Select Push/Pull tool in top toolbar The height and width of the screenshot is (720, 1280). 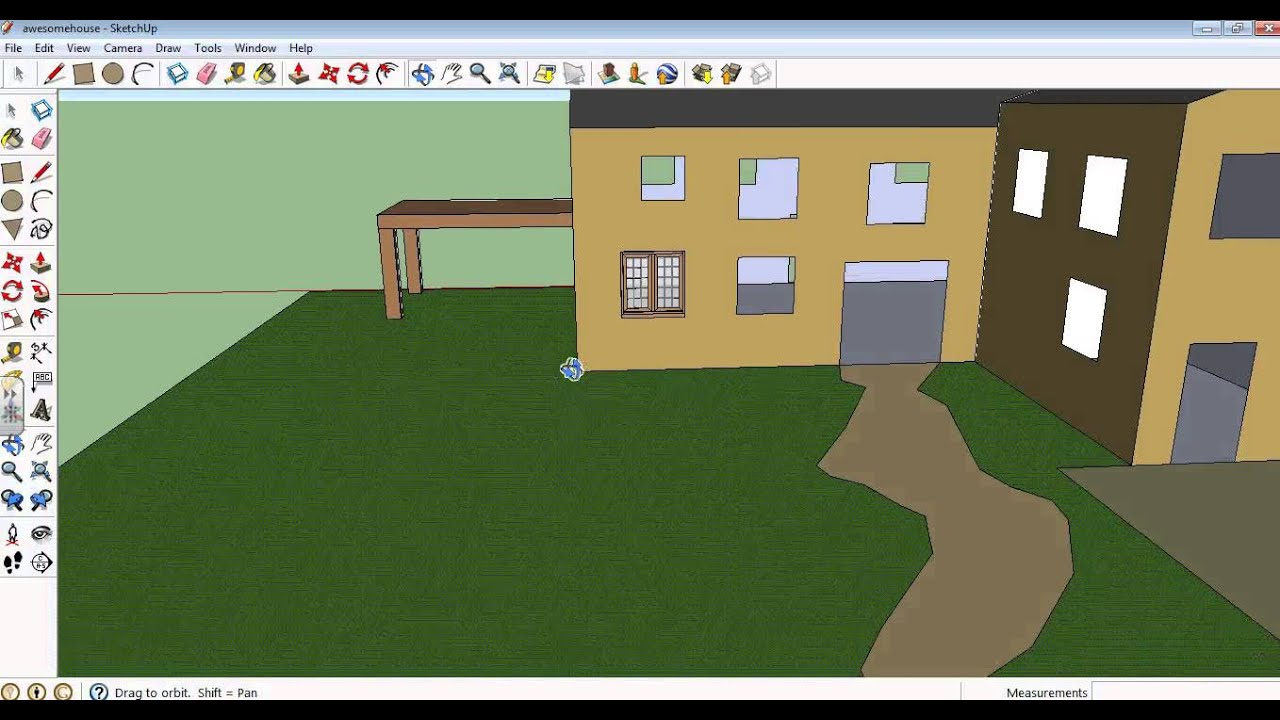[299, 74]
